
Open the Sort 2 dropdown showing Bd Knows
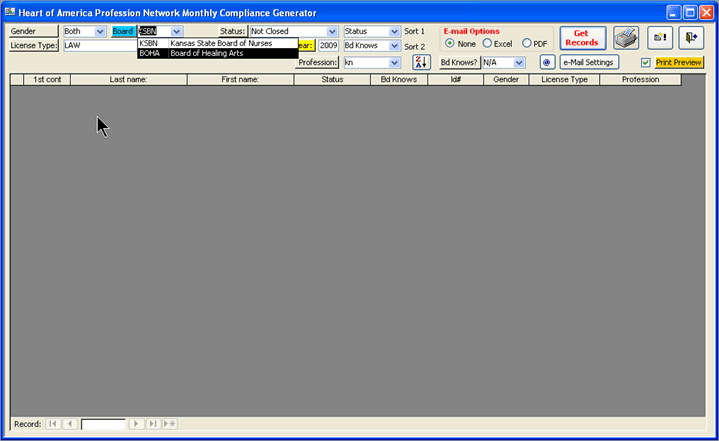pos(394,46)
